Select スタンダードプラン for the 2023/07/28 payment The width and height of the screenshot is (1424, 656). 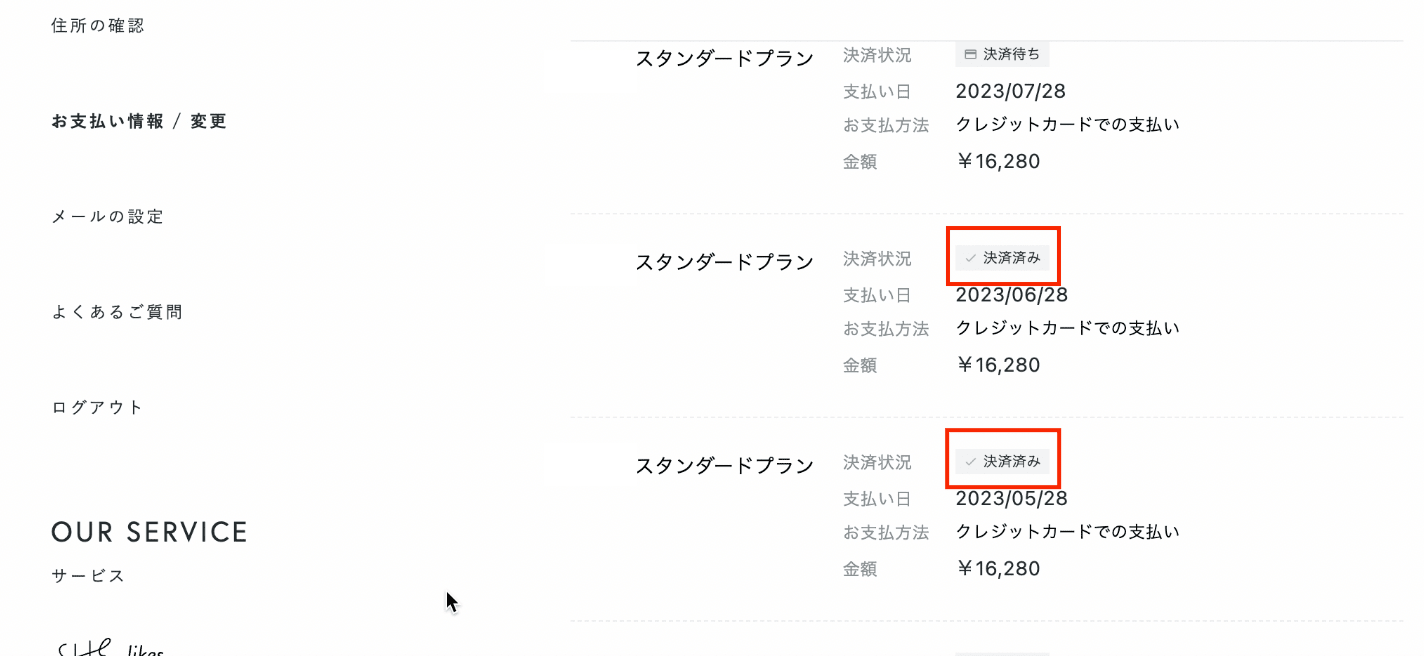coord(724,59)
